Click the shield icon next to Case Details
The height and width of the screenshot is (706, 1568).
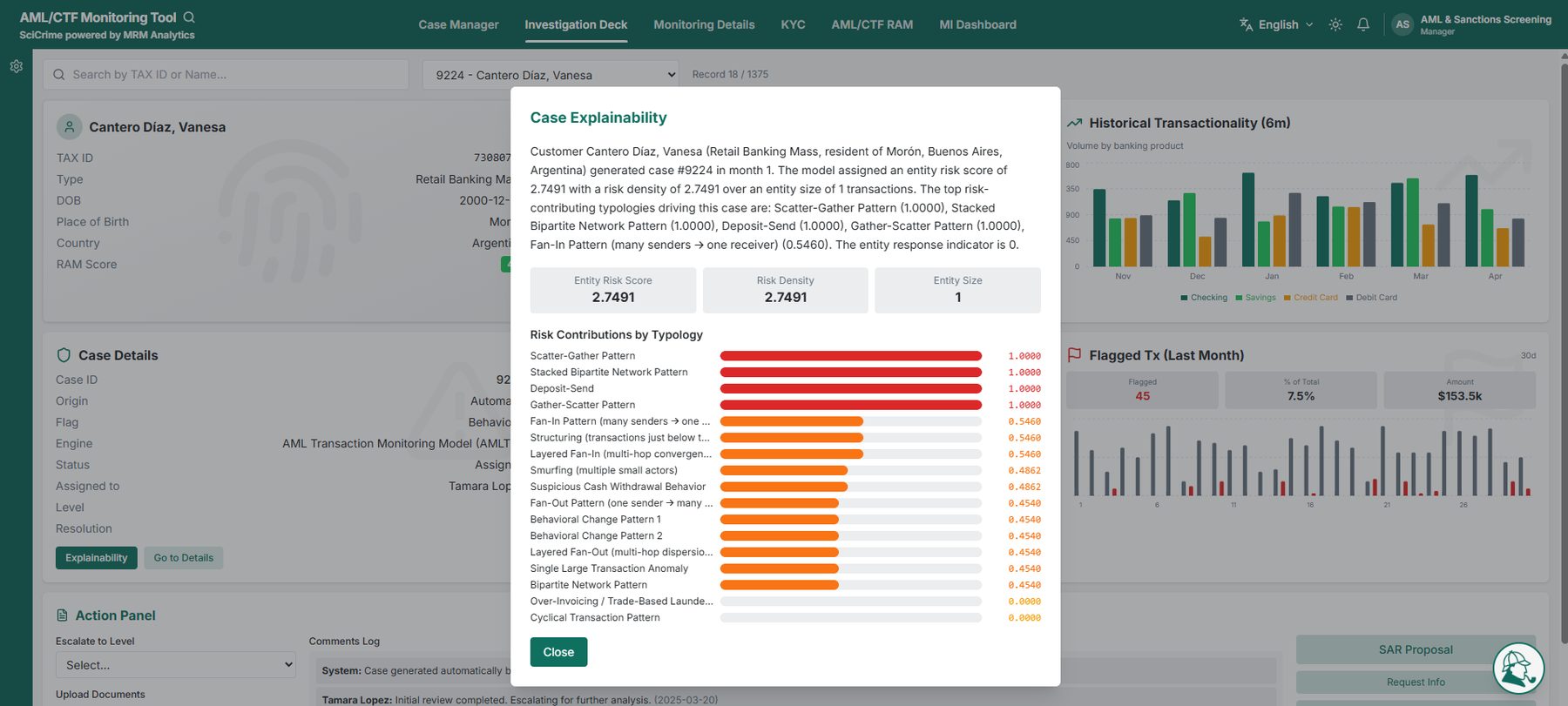click(64, 355)
